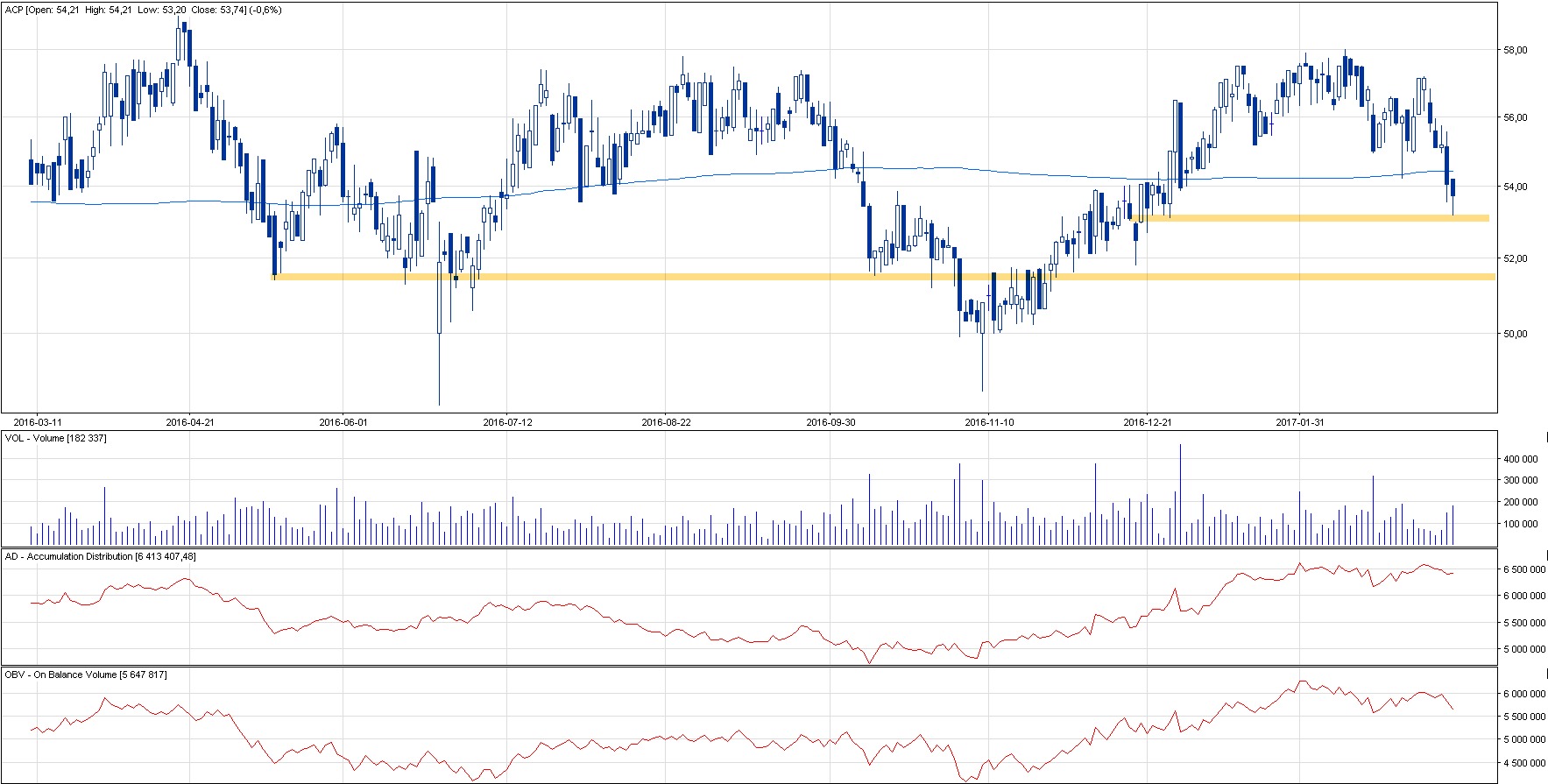Select the 2016-06-01 date on the time axis
This screenshot has height=784, width=1548.
343,422
